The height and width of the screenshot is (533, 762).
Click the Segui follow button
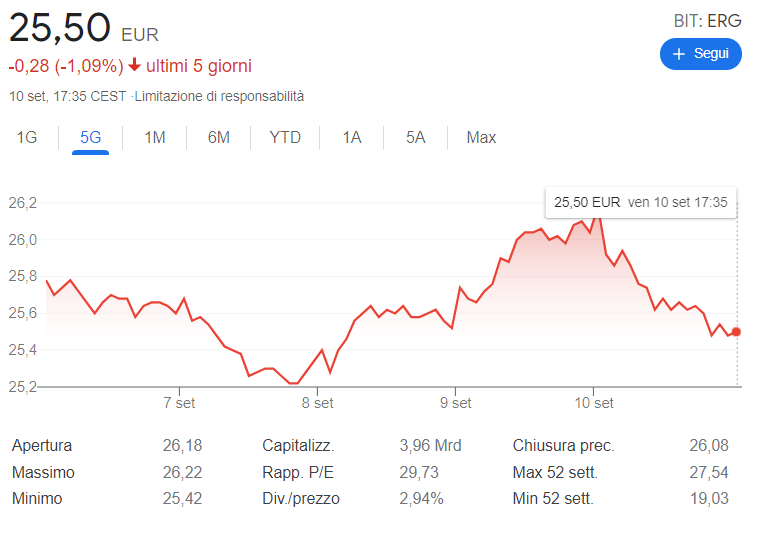700,53
